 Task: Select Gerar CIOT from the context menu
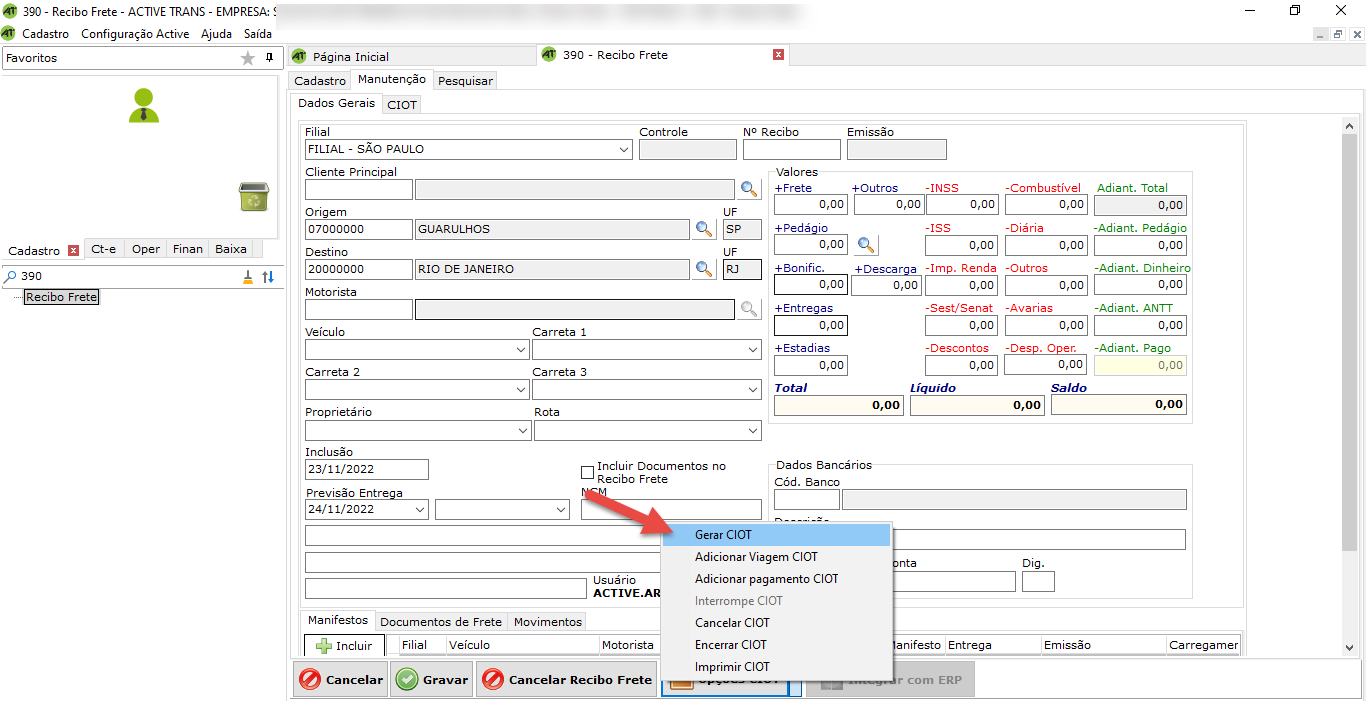(723, 535)
